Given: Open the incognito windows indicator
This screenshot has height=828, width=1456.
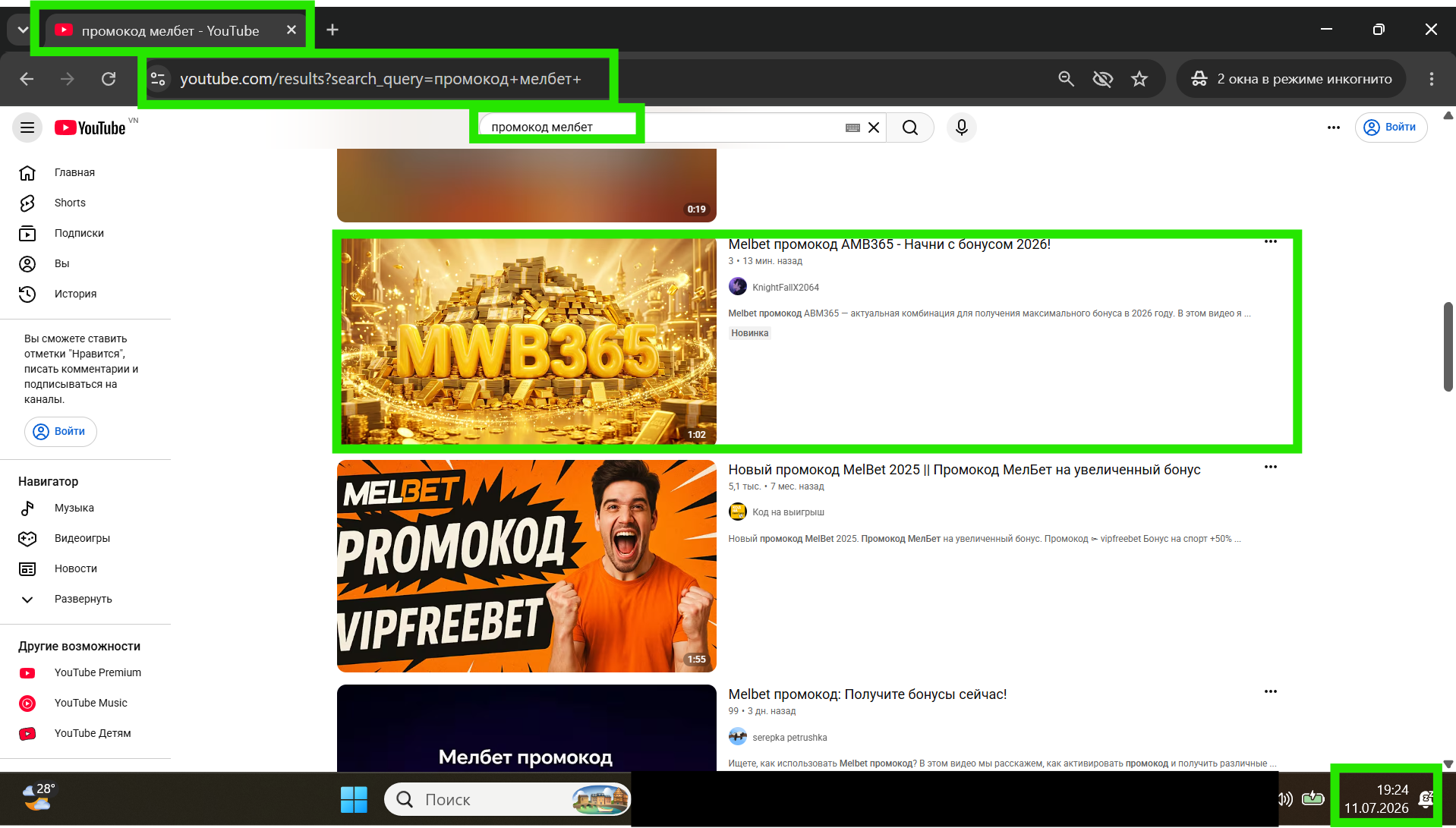Looking at the screenshot, I should coord(1291,79).
